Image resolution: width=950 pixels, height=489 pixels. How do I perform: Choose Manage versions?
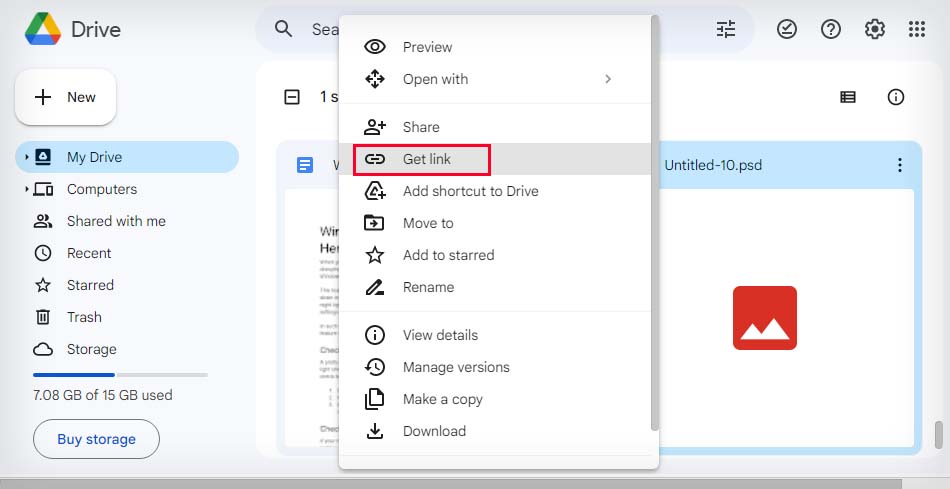[x=495, y=367]
